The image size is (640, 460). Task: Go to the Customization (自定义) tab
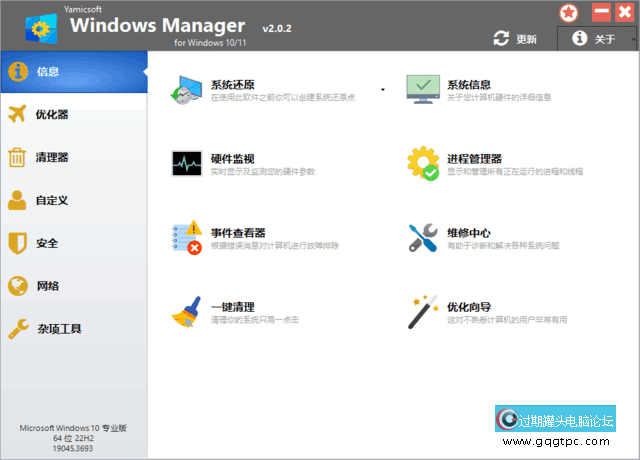73,200
